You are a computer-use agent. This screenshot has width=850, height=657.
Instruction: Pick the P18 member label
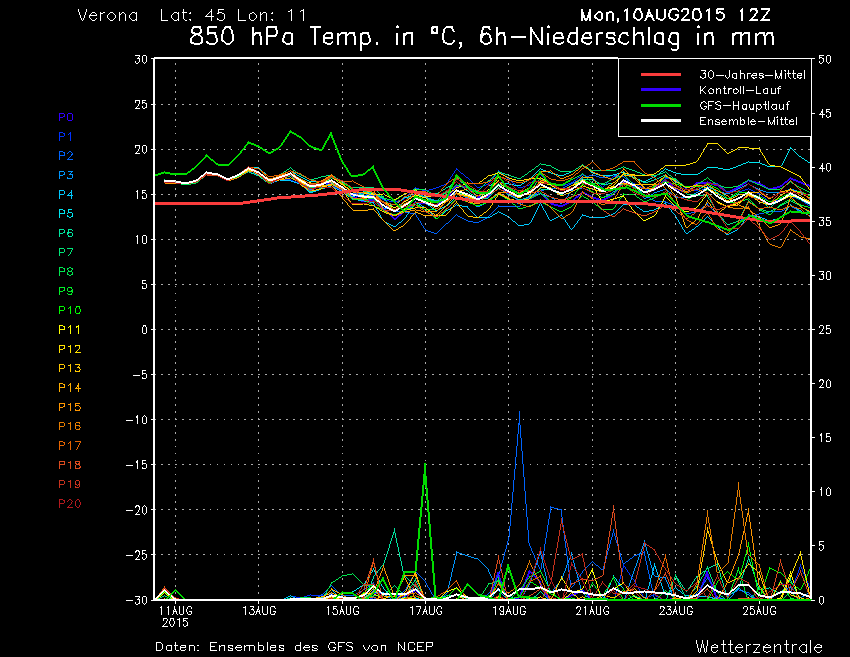point(69,465)
